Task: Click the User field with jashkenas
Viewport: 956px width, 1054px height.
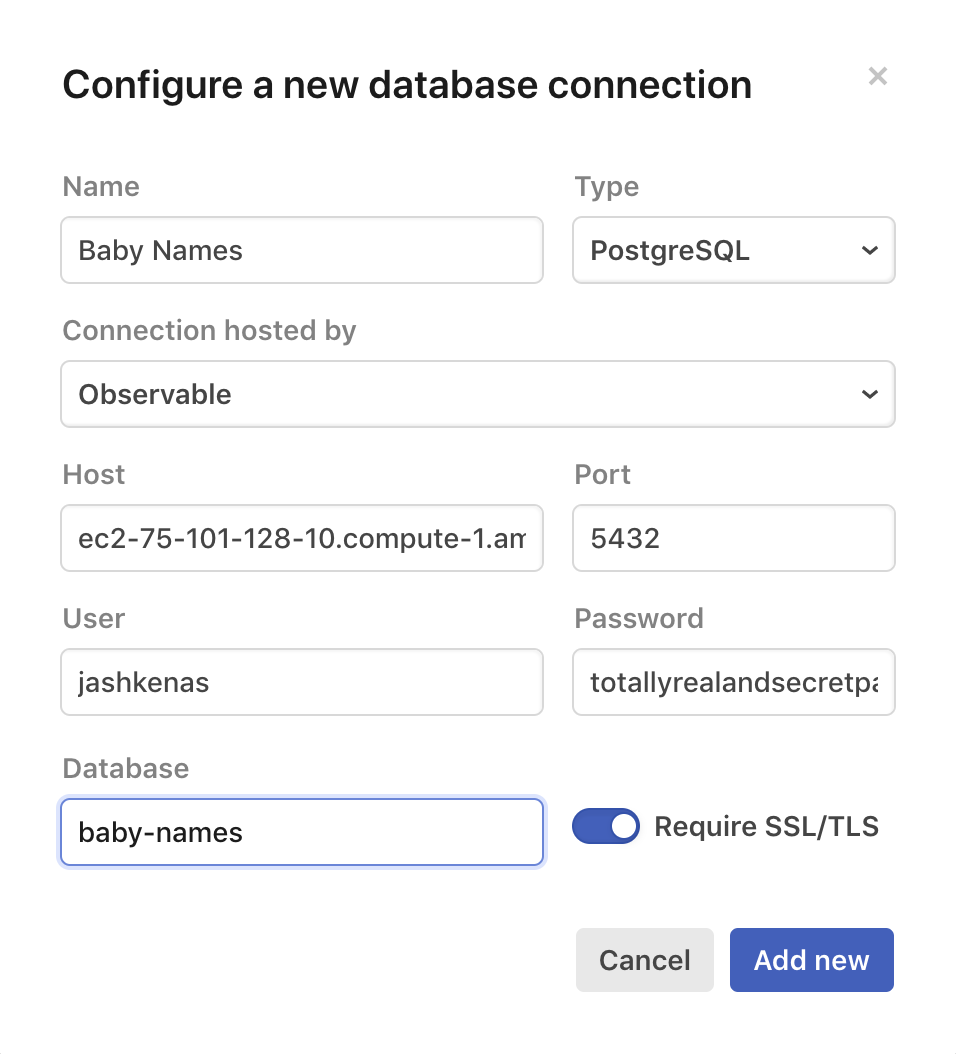Action: click(302, 682)
